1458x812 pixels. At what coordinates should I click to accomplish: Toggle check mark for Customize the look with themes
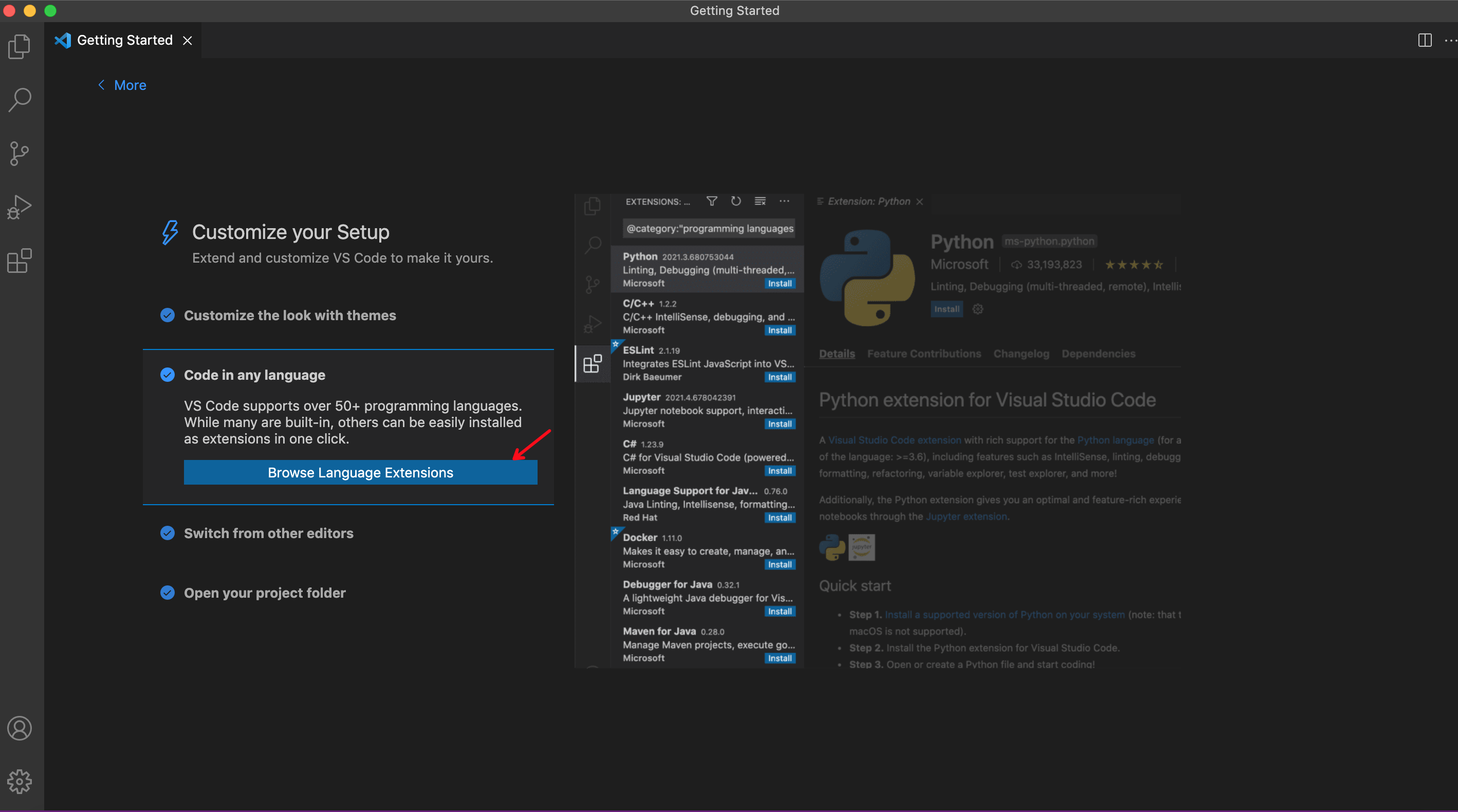tap(168, 315)
